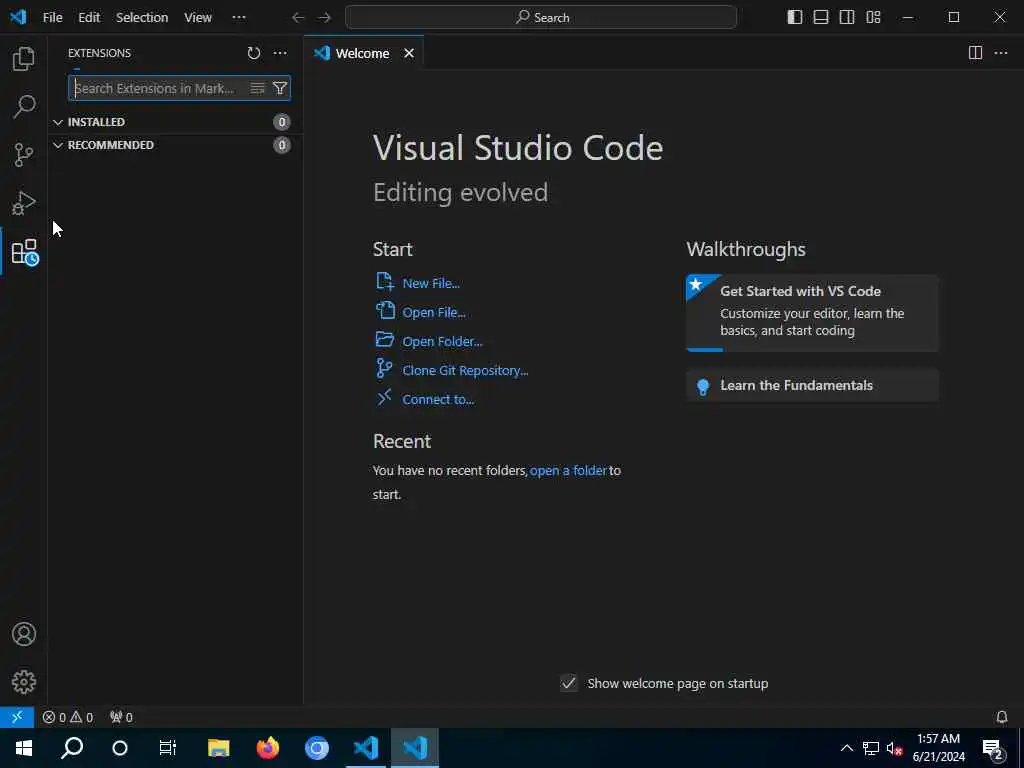The width and height of the screenshot is (1024, 768).
Task: Open the Customize Layout icon
Action: pyautogui.click(x=873, y=17)
